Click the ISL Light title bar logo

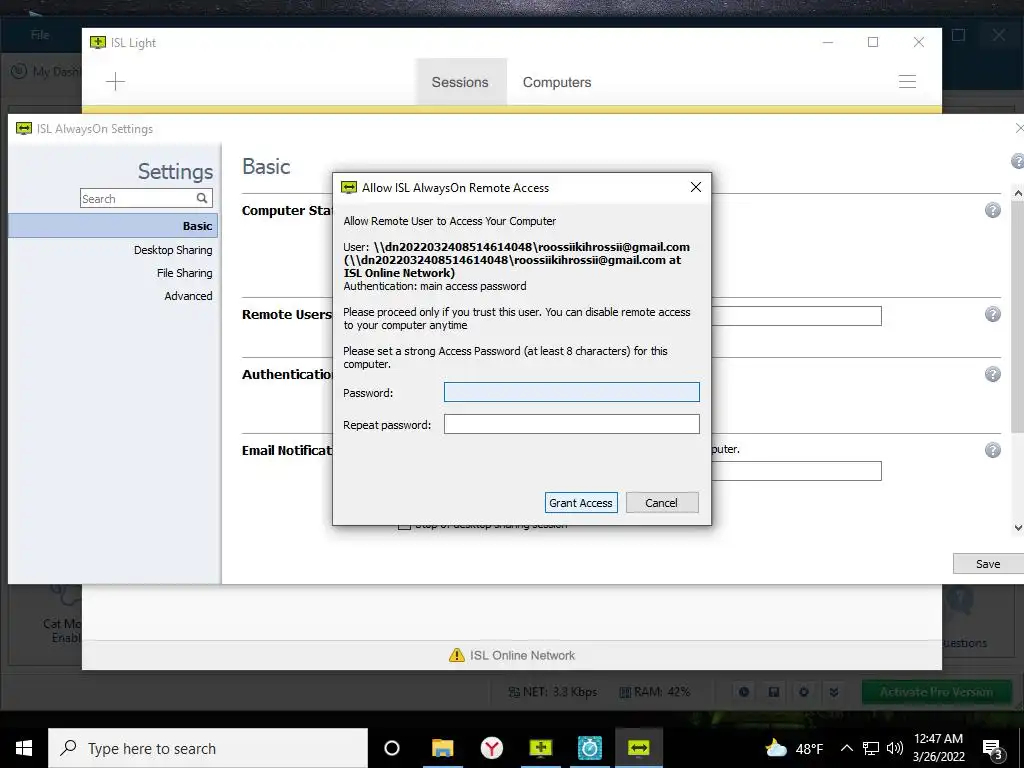pyautogui.click(x=98, y=42)
